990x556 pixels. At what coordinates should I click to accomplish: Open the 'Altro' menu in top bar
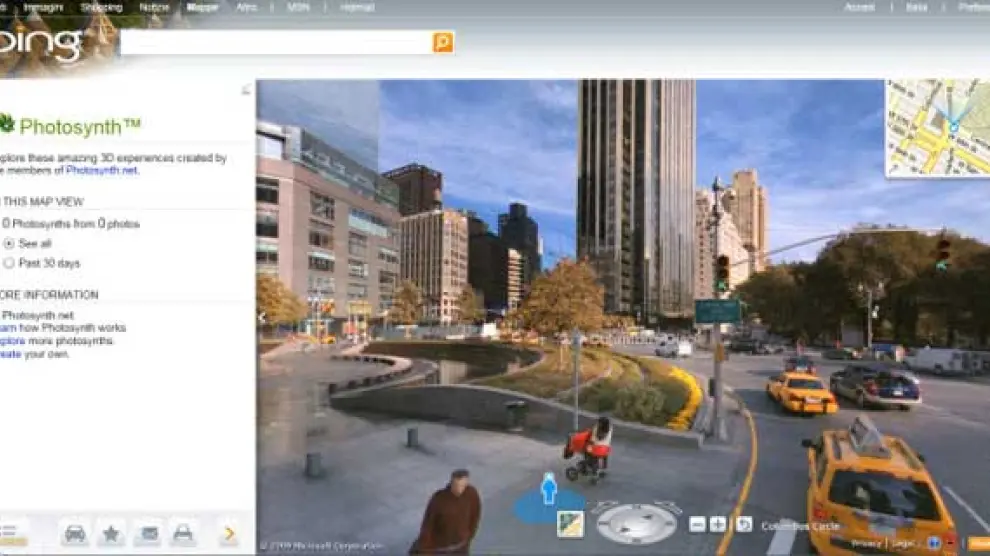(x=246, y=7)
